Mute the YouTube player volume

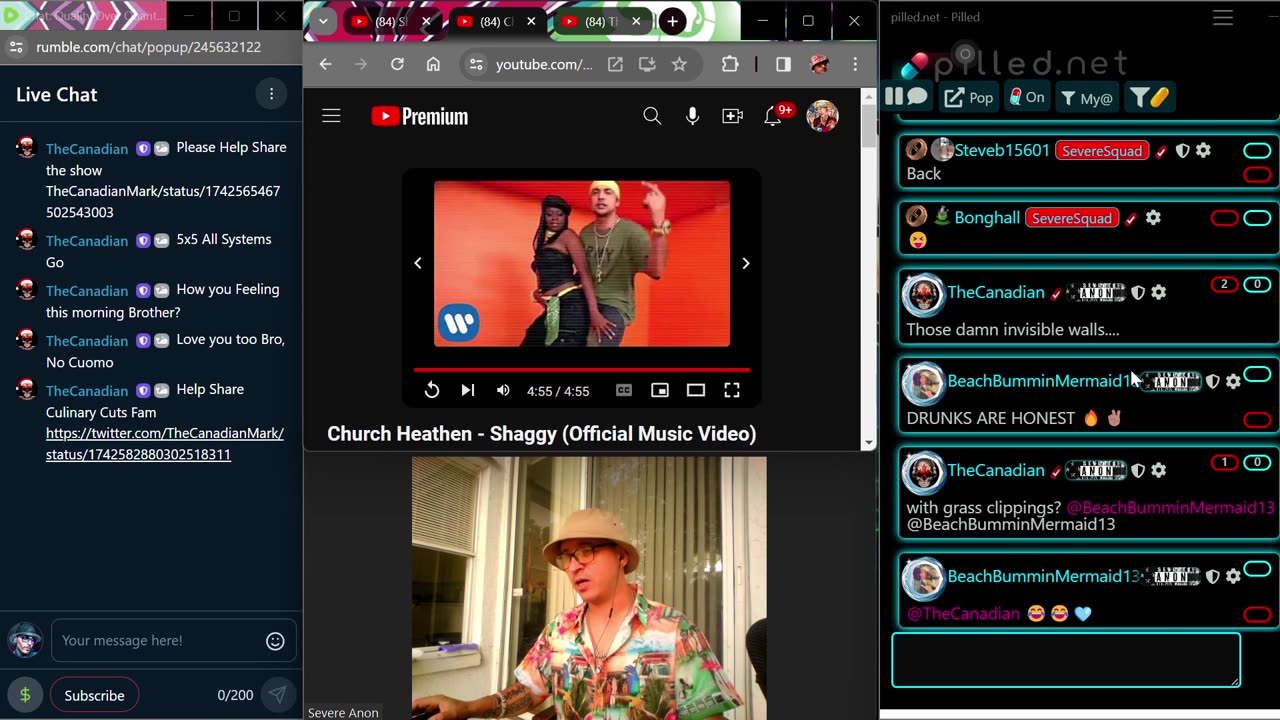(503, 390)
